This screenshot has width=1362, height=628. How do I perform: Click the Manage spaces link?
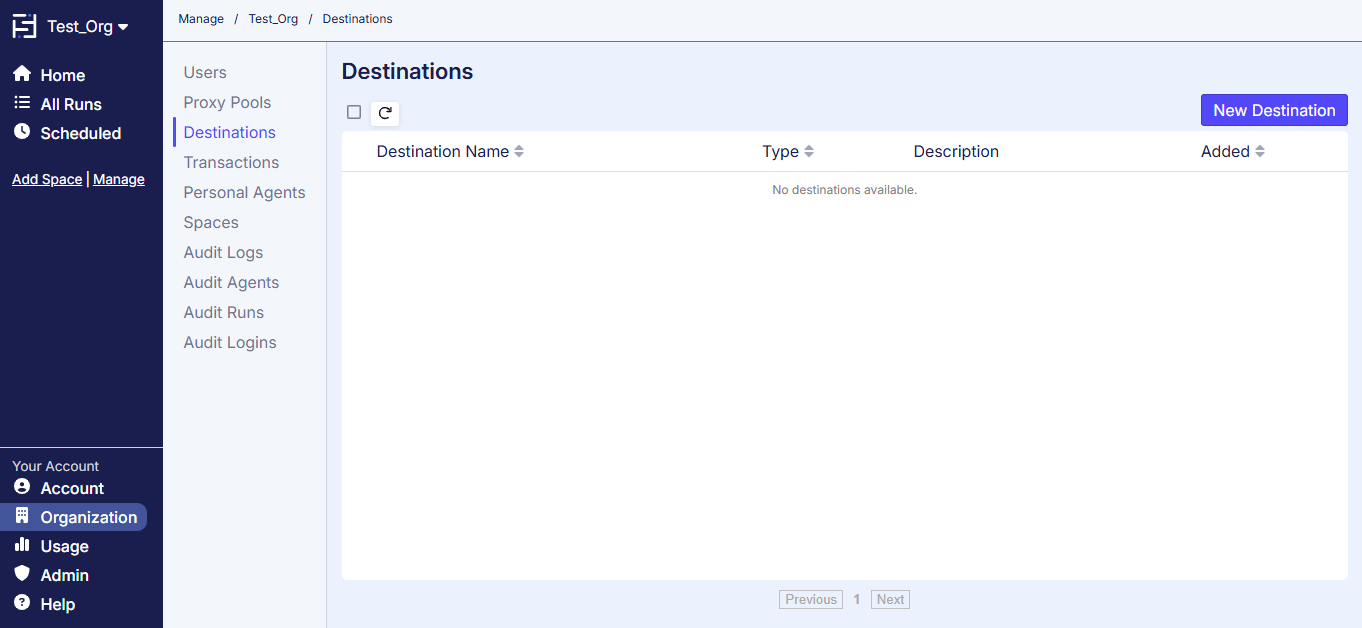click(x=119, y=179)
